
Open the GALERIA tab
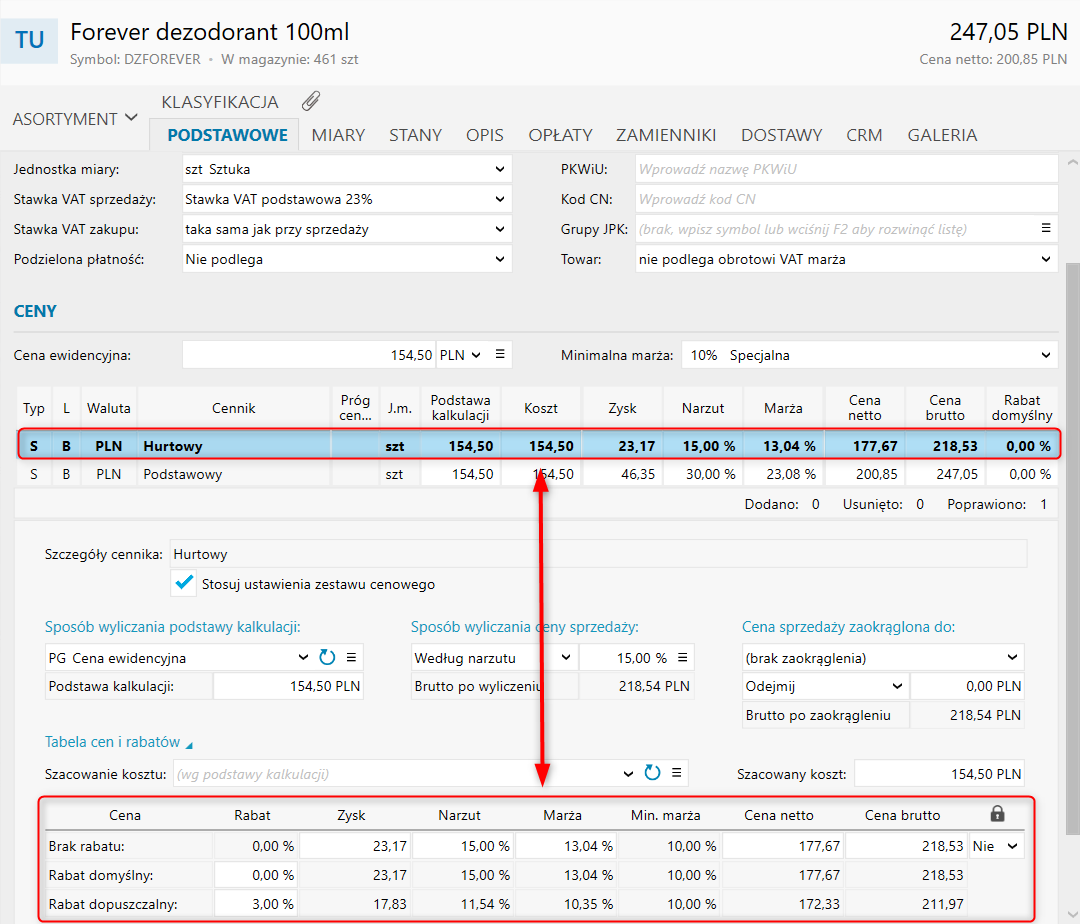[x=942, y=135]
